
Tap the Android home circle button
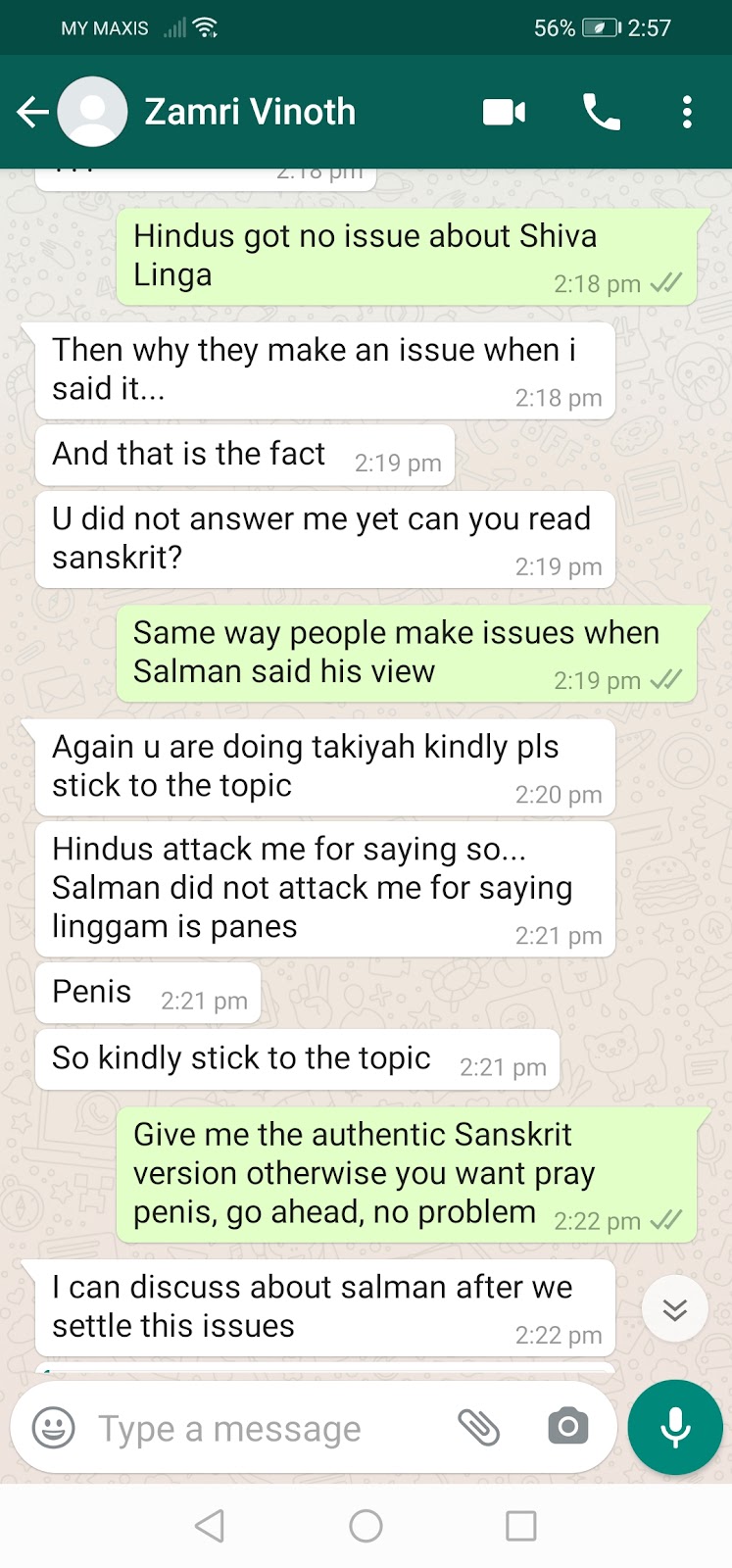click(x=366, y=1526)
